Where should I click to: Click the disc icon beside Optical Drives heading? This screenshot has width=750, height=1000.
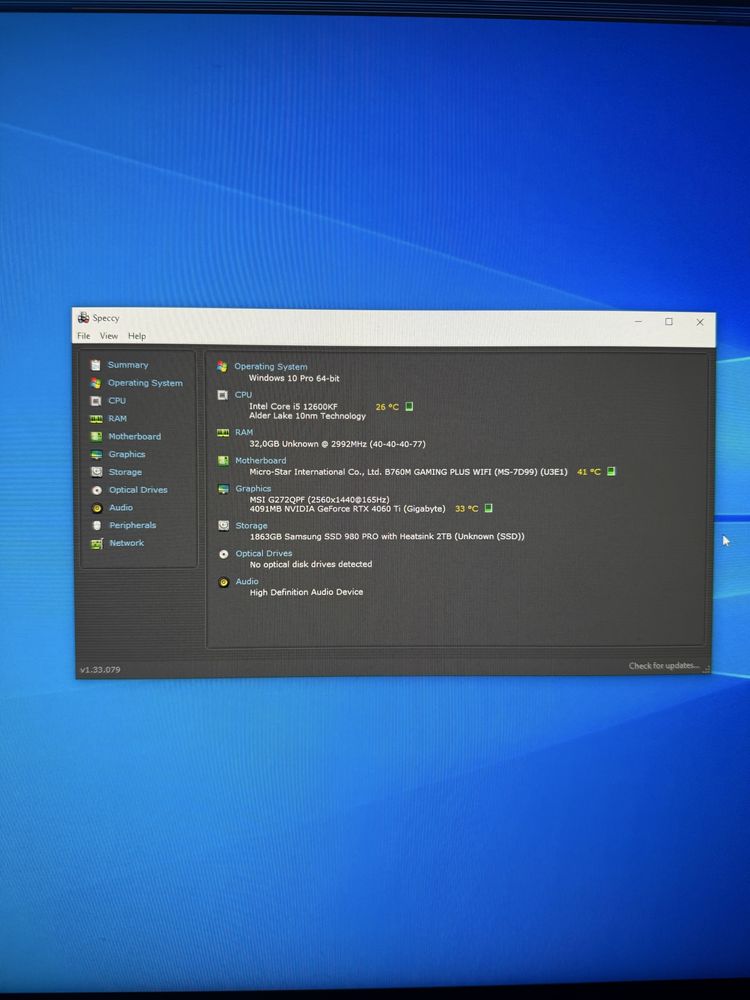223,554
